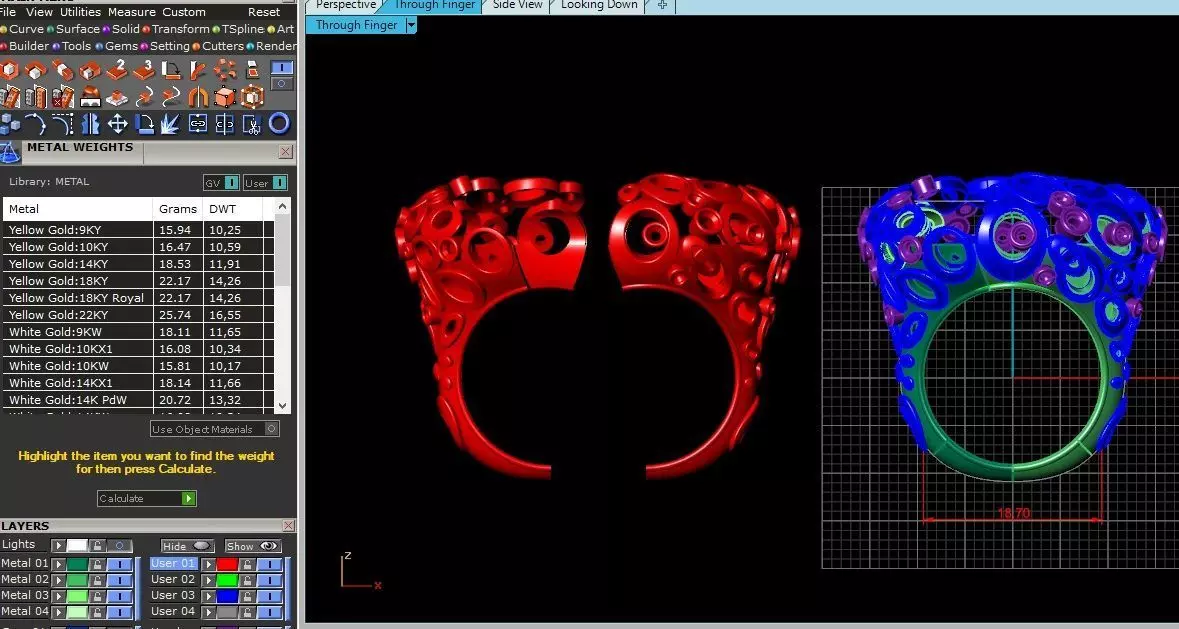Toggle the grey circle switch beside toolbar
This screenshot has width=1179, height=629.
pyautogui.click(x=281, y=83)
